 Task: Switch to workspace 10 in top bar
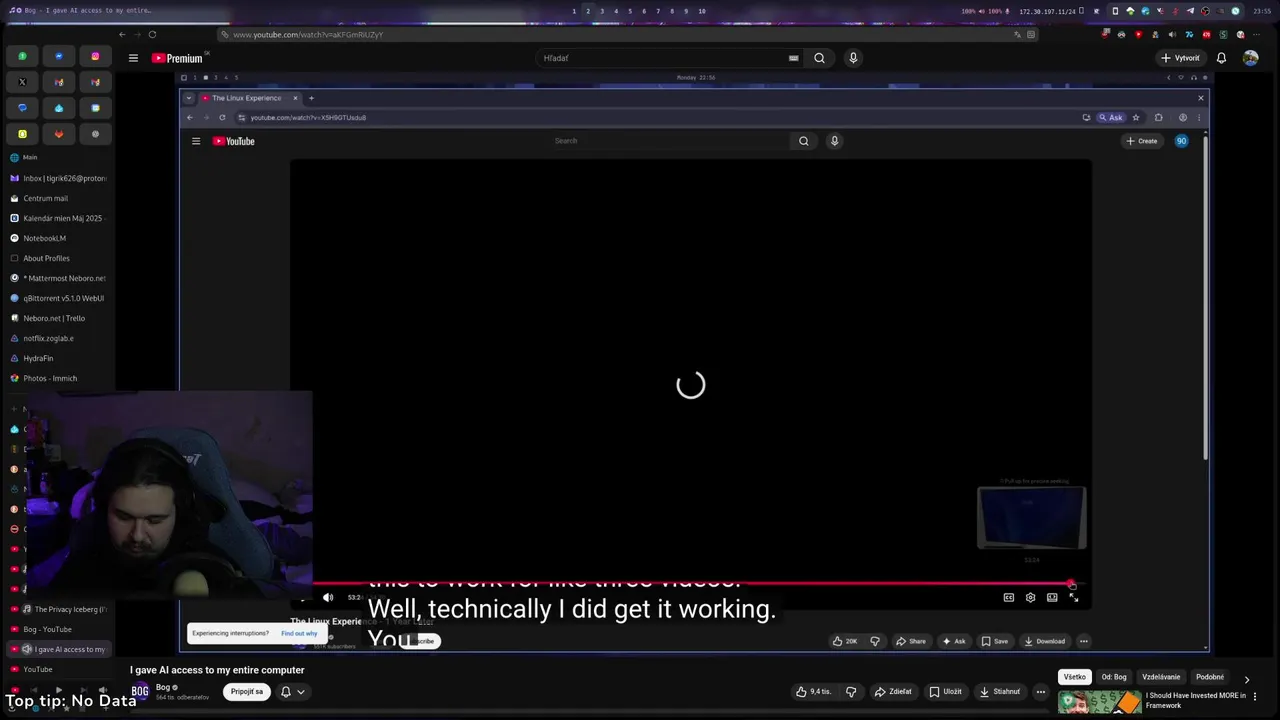tap(702, 11)
